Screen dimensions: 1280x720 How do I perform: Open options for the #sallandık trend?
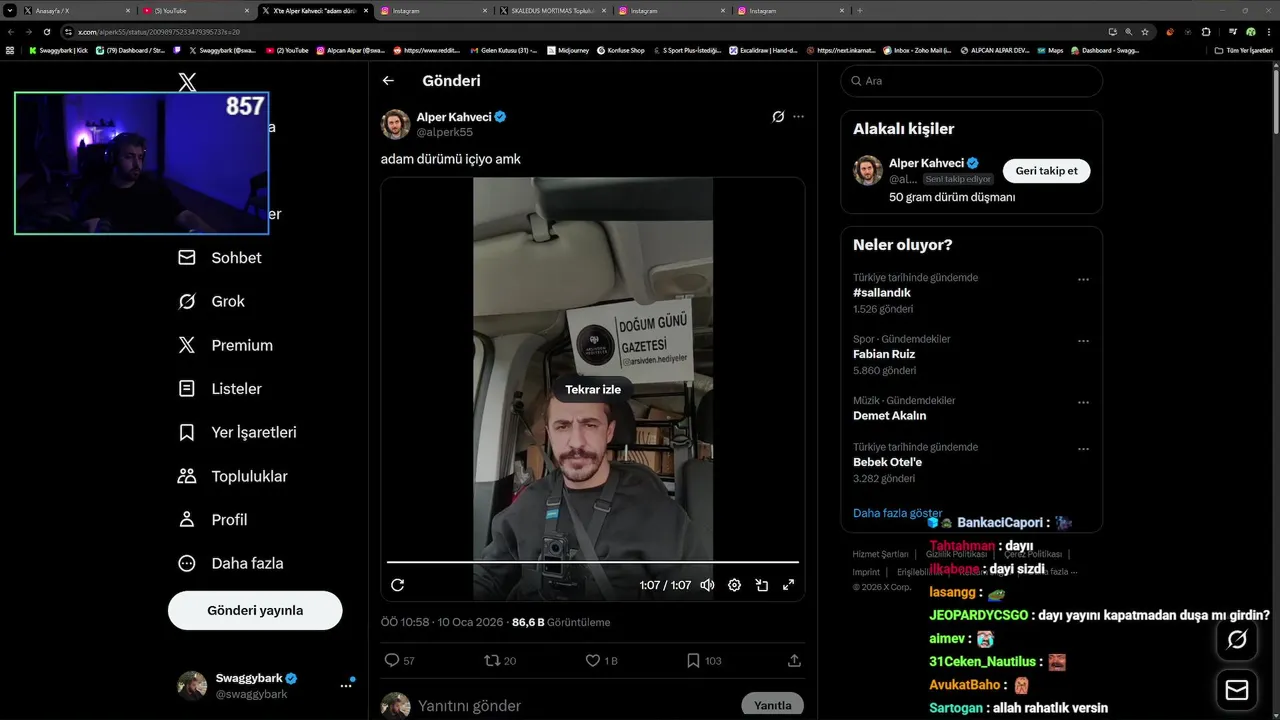[x=1083, y=280]
